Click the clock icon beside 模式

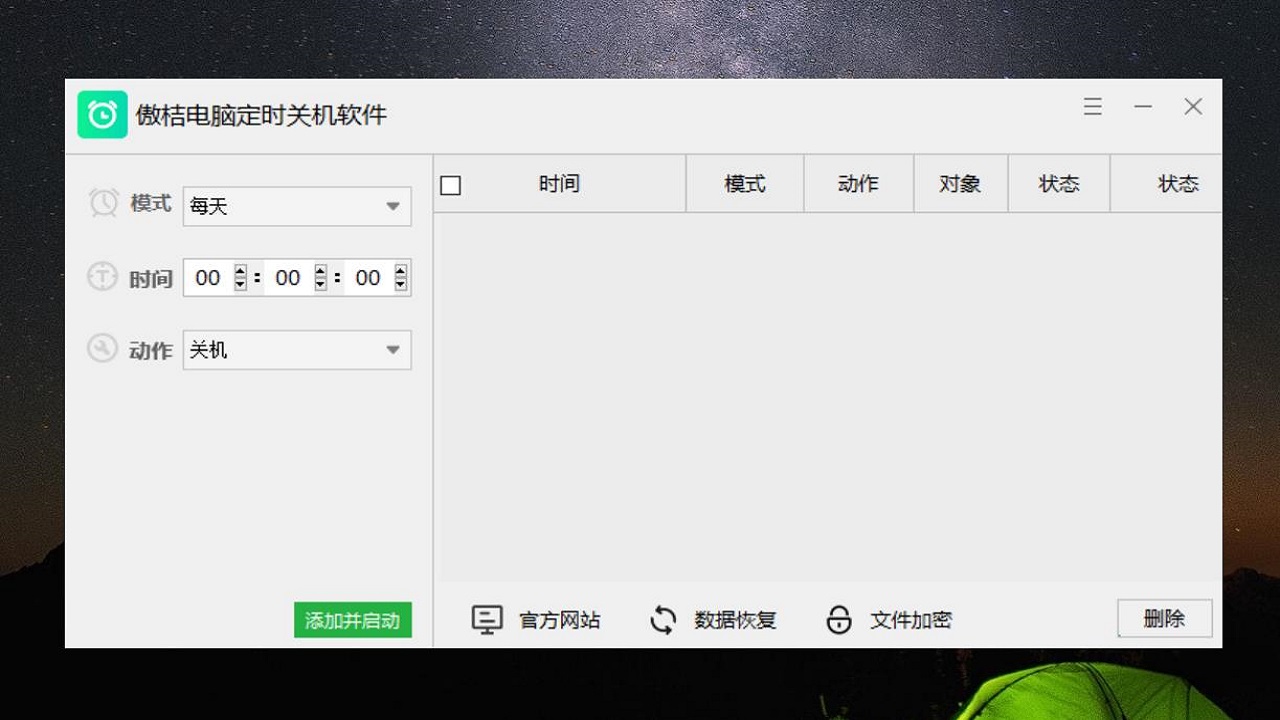click(x=101, y=202)
